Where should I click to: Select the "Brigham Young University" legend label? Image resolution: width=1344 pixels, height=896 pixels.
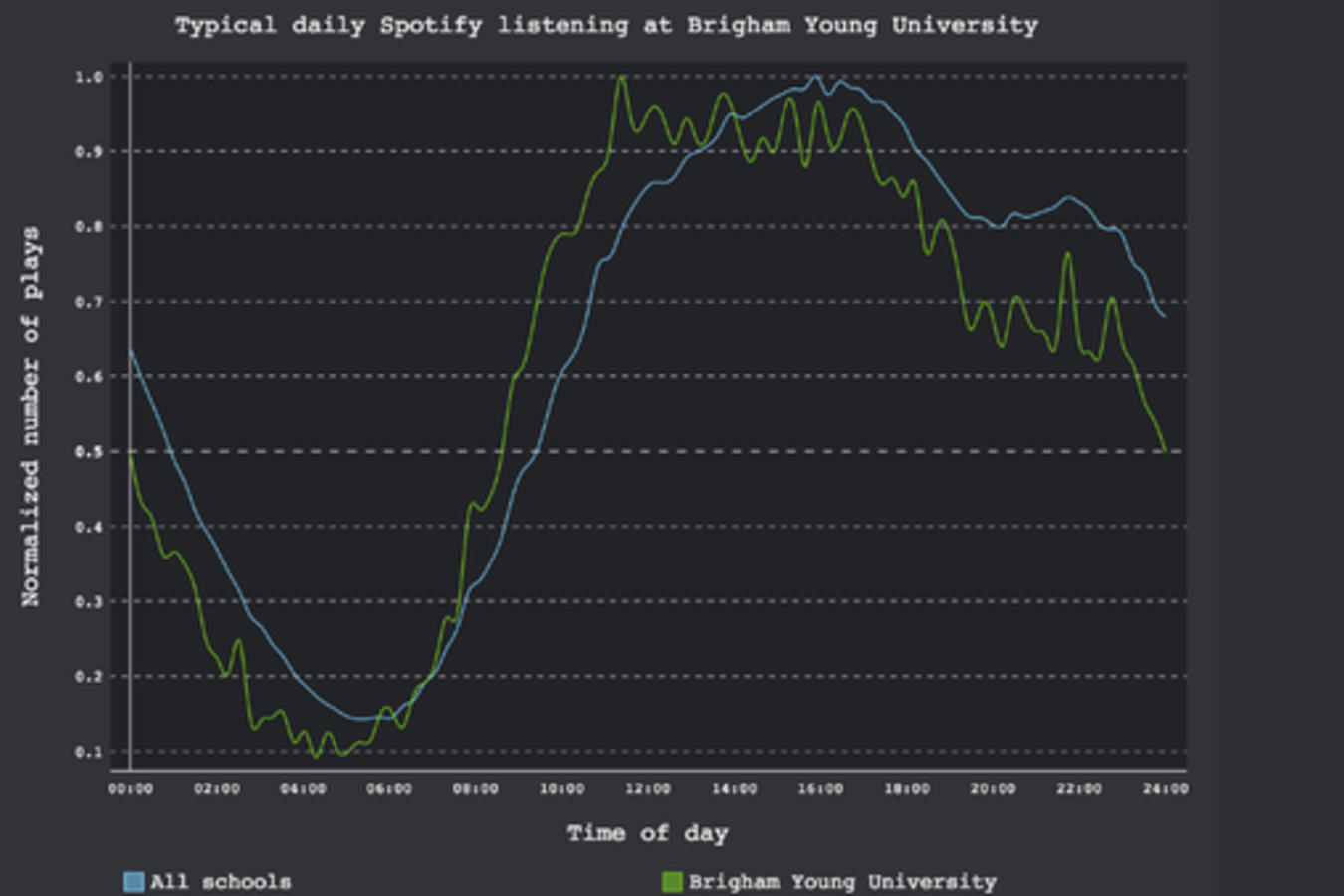pyautogui.click(x=842, y=882)
